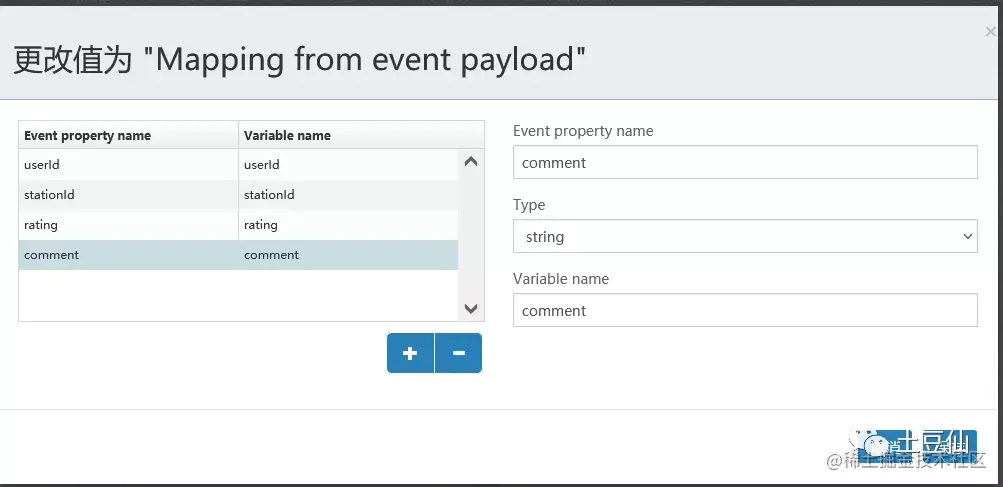Select the rating event property cell
Image resolution: width=1003 pixels, height=487 pixels.
pyautogui.click(x=129, y=225)
